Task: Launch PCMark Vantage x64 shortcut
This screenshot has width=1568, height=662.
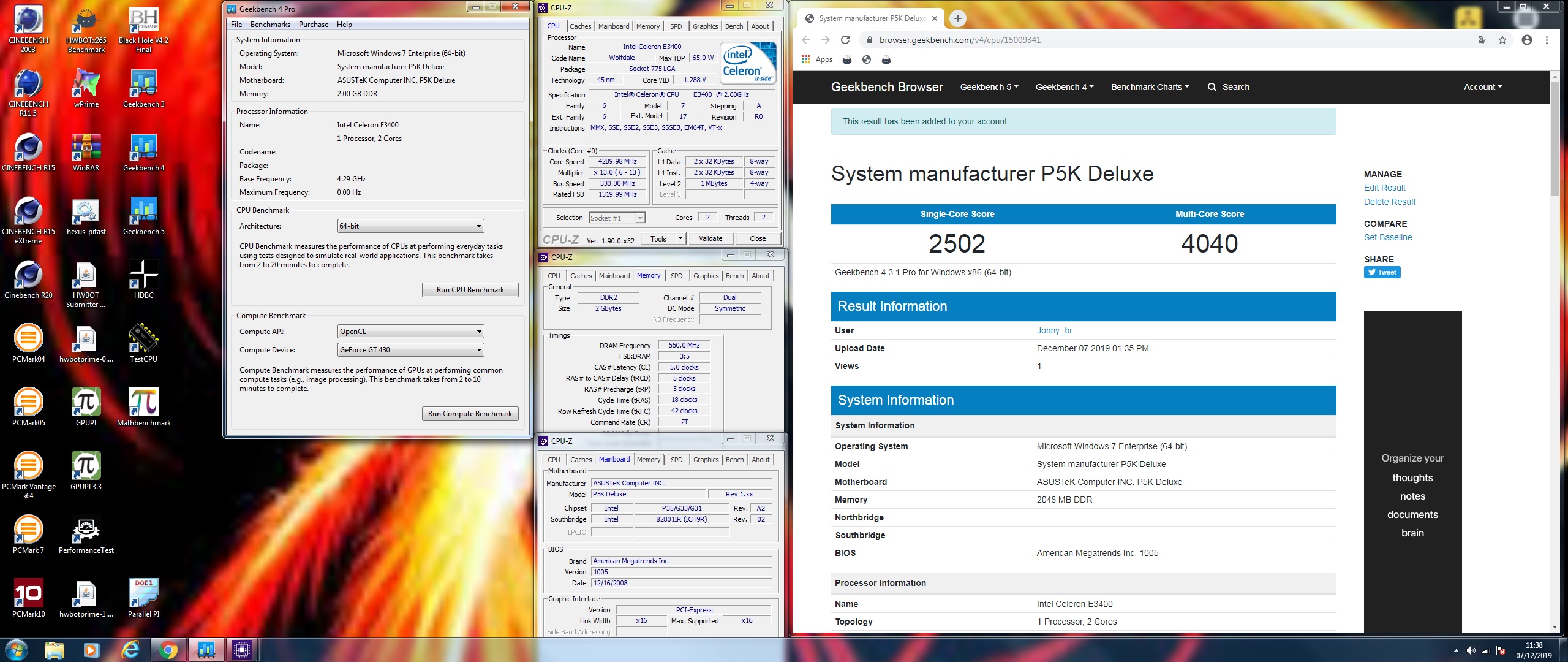Action: click(28, 475)
